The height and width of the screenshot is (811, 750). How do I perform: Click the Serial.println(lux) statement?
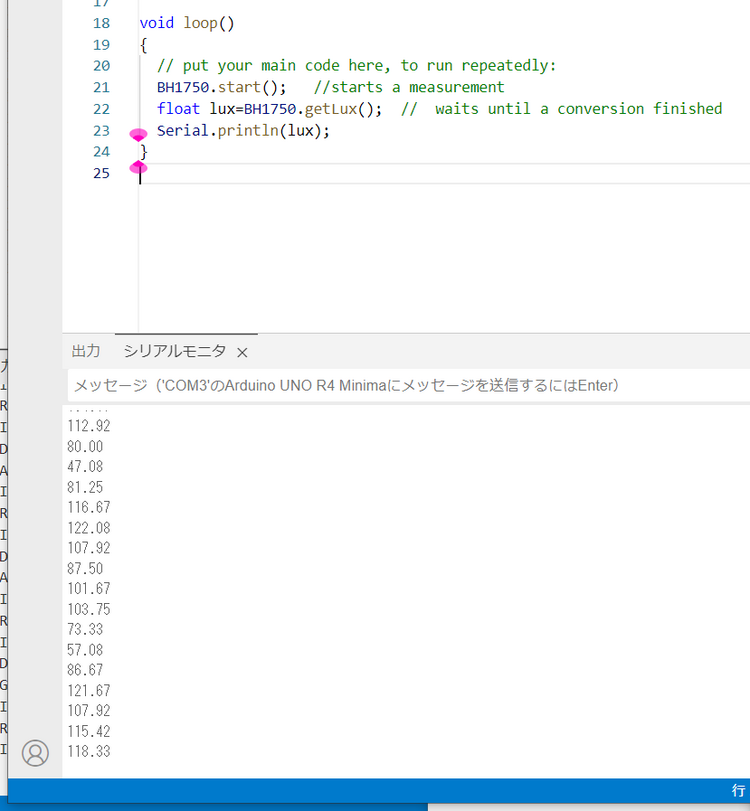[243, 130]
